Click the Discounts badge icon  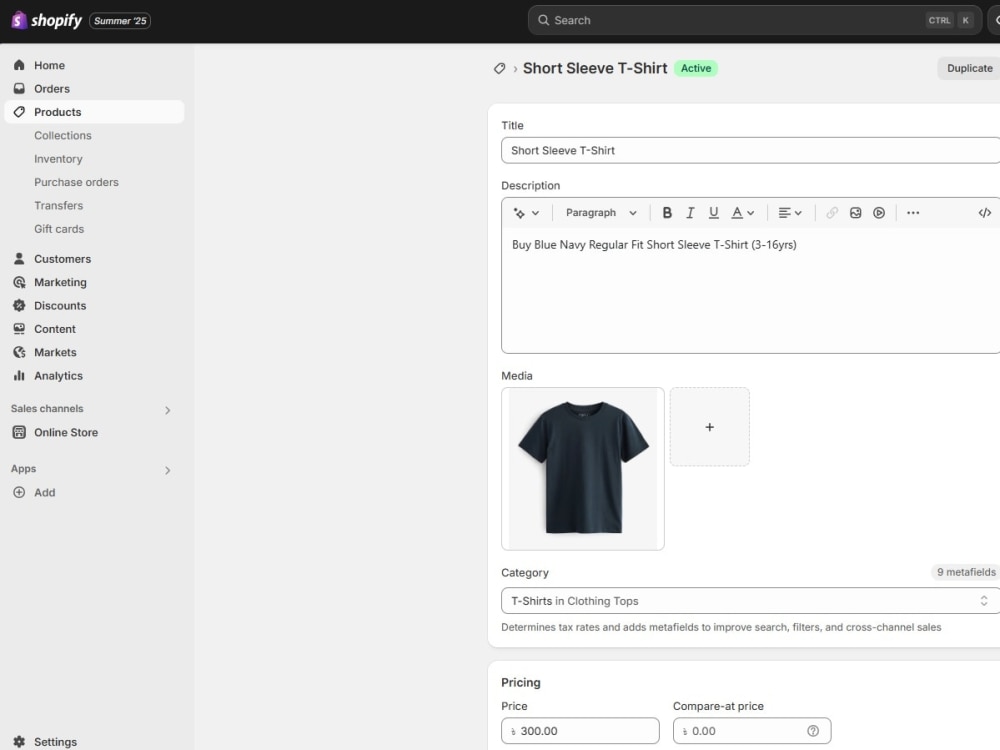(19, 305)
